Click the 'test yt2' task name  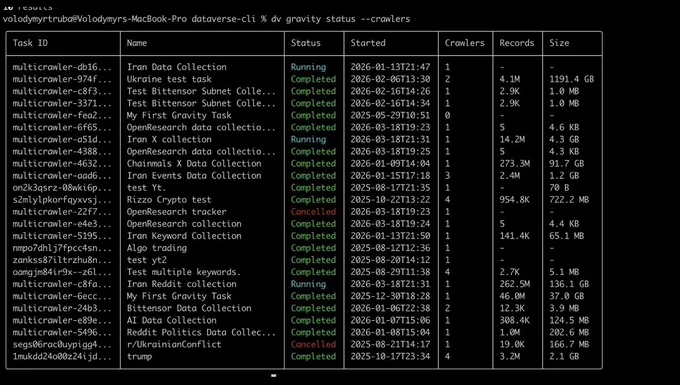tap(147, 260)
